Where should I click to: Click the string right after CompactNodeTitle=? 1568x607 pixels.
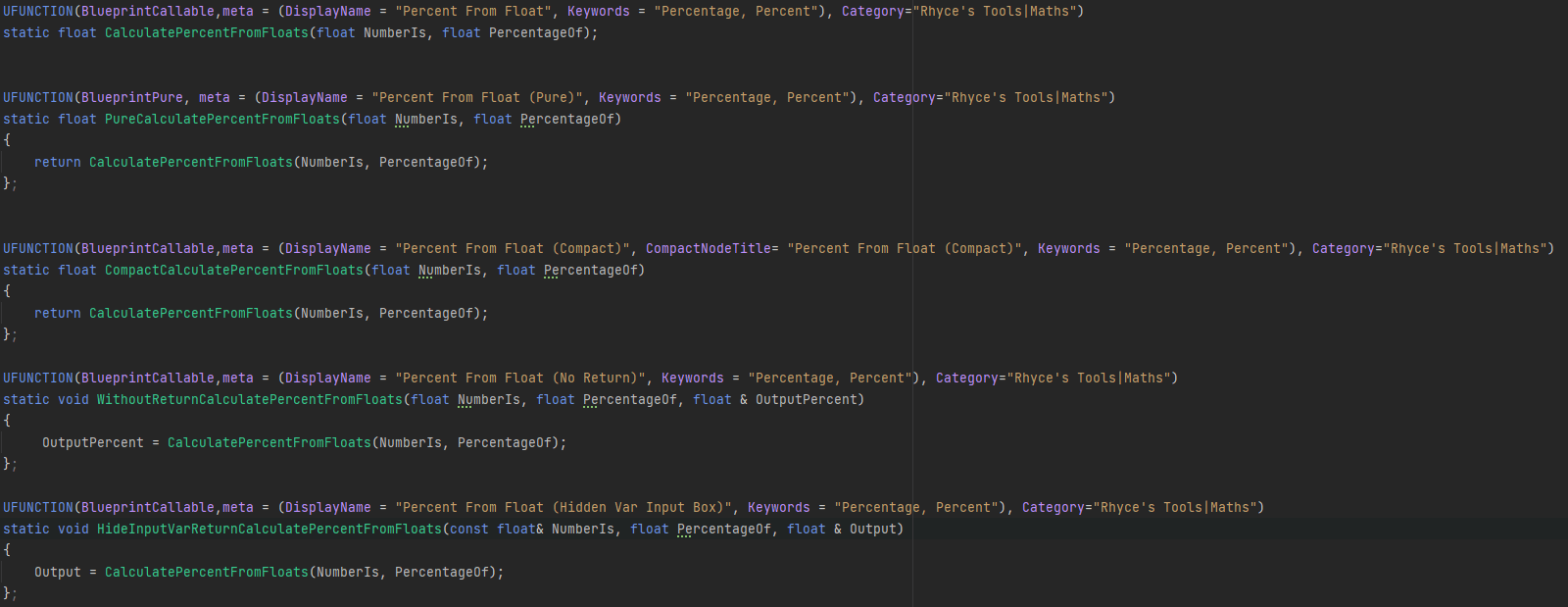[x=905, y=248]
